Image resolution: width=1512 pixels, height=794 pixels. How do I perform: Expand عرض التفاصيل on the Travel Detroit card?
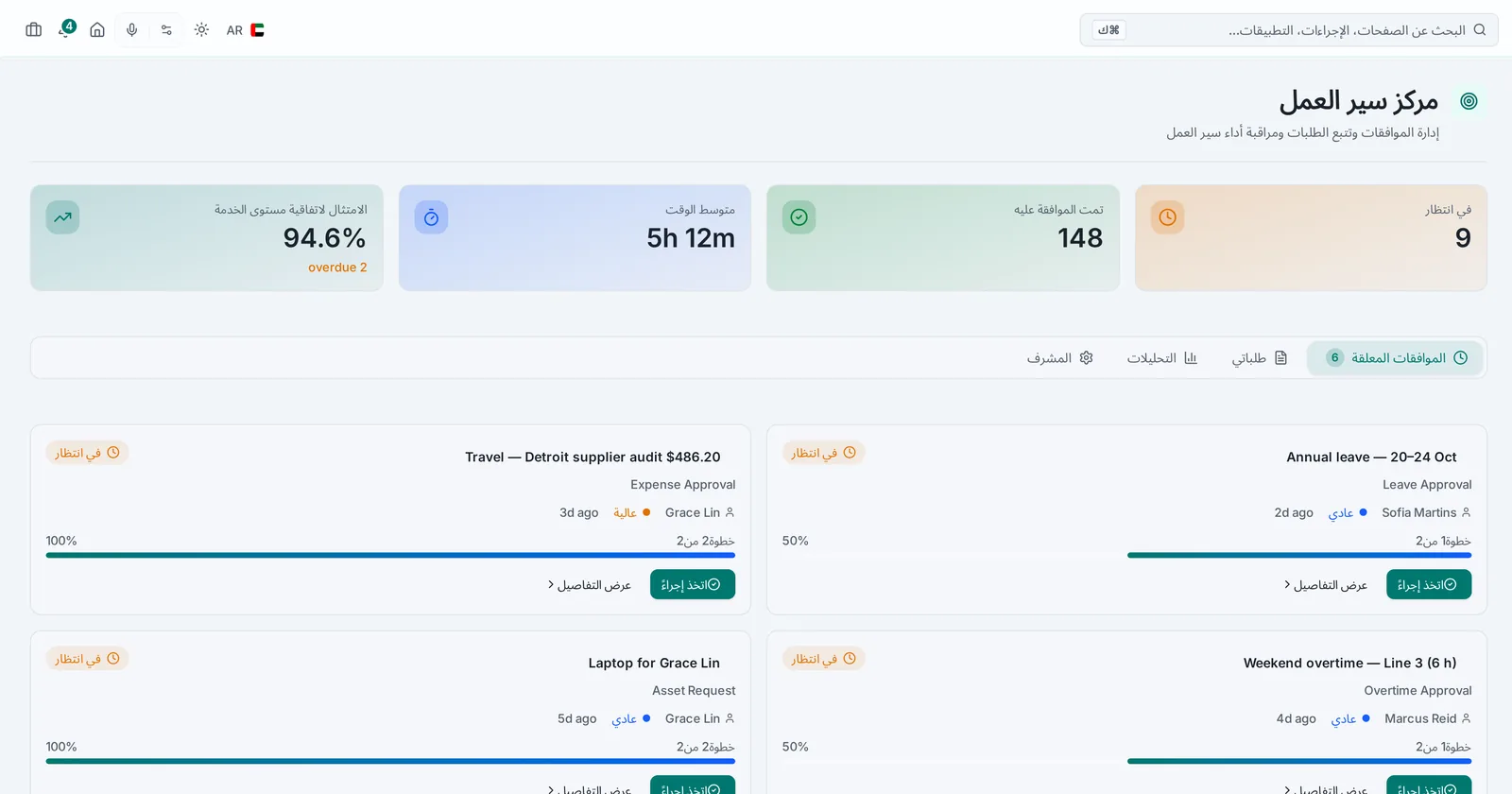click(x=590, y=585)
